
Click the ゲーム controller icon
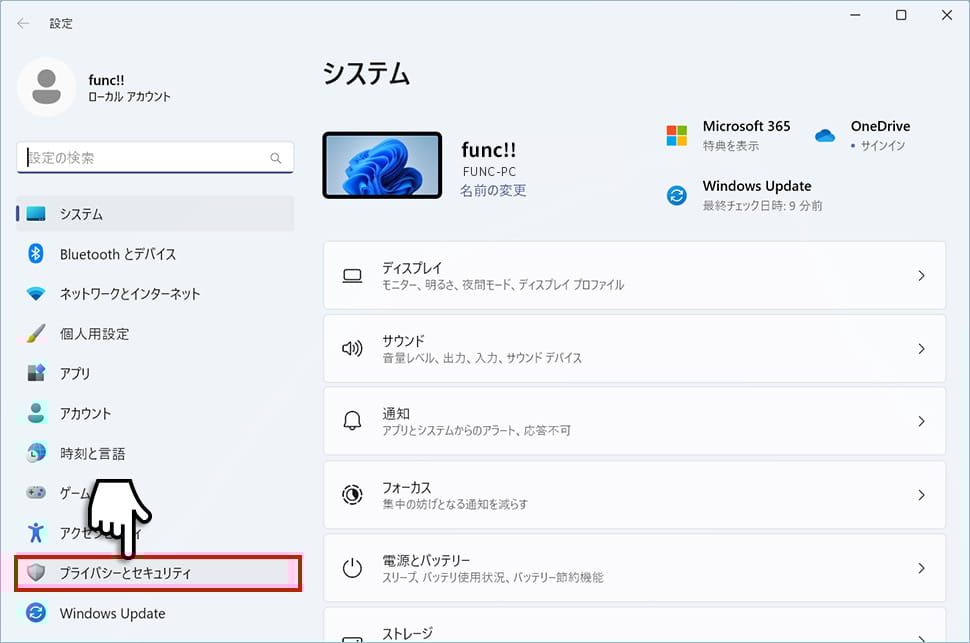pyautogui.click(x=36, y=493)
